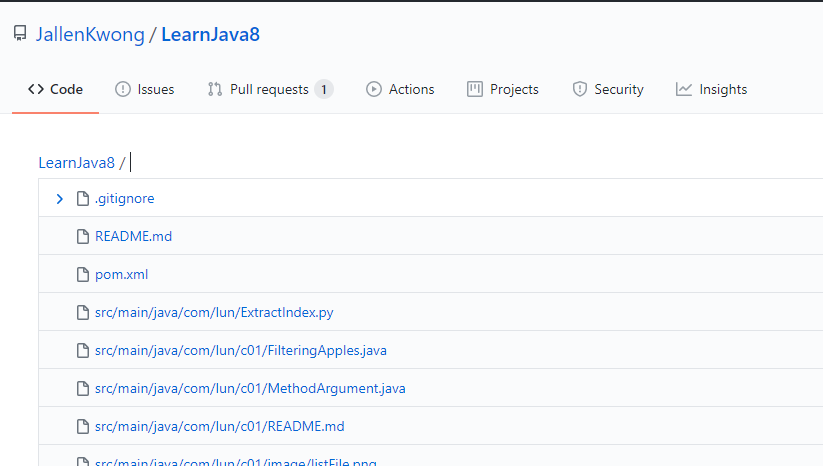The image size is (823, 466).
Task: Click the chevron beside .gitignore
Action: (59, 199)
